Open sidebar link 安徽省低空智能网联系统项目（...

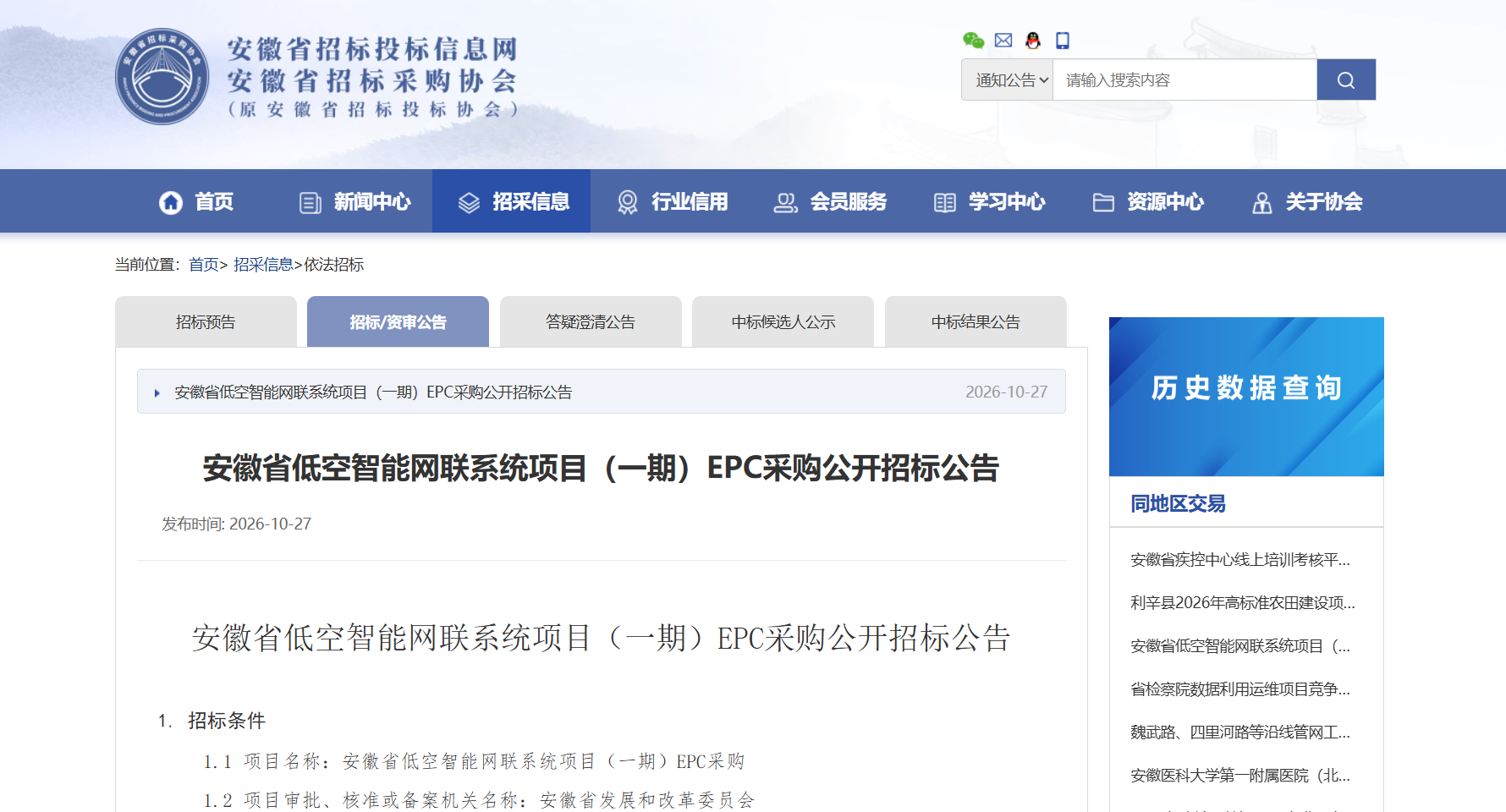[1239, 646]
